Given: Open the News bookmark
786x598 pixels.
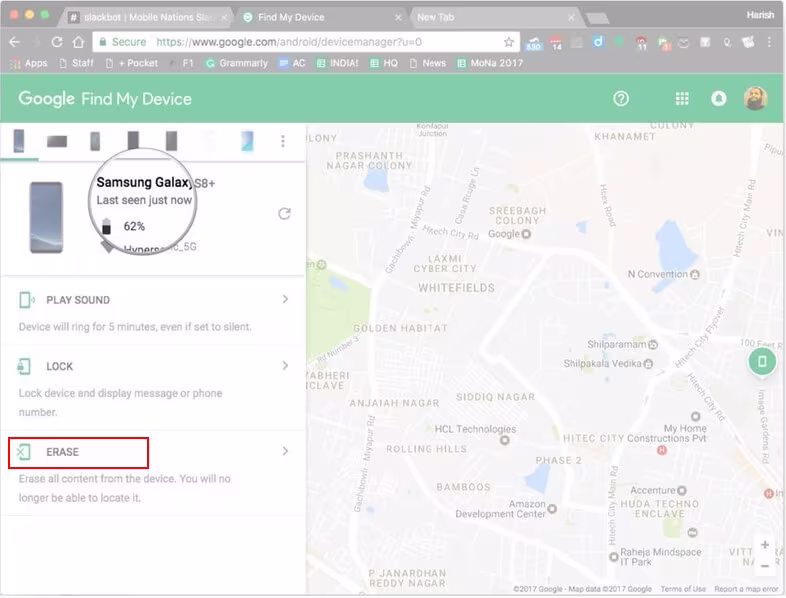Looking at the screenshot, I should point(428,63).
